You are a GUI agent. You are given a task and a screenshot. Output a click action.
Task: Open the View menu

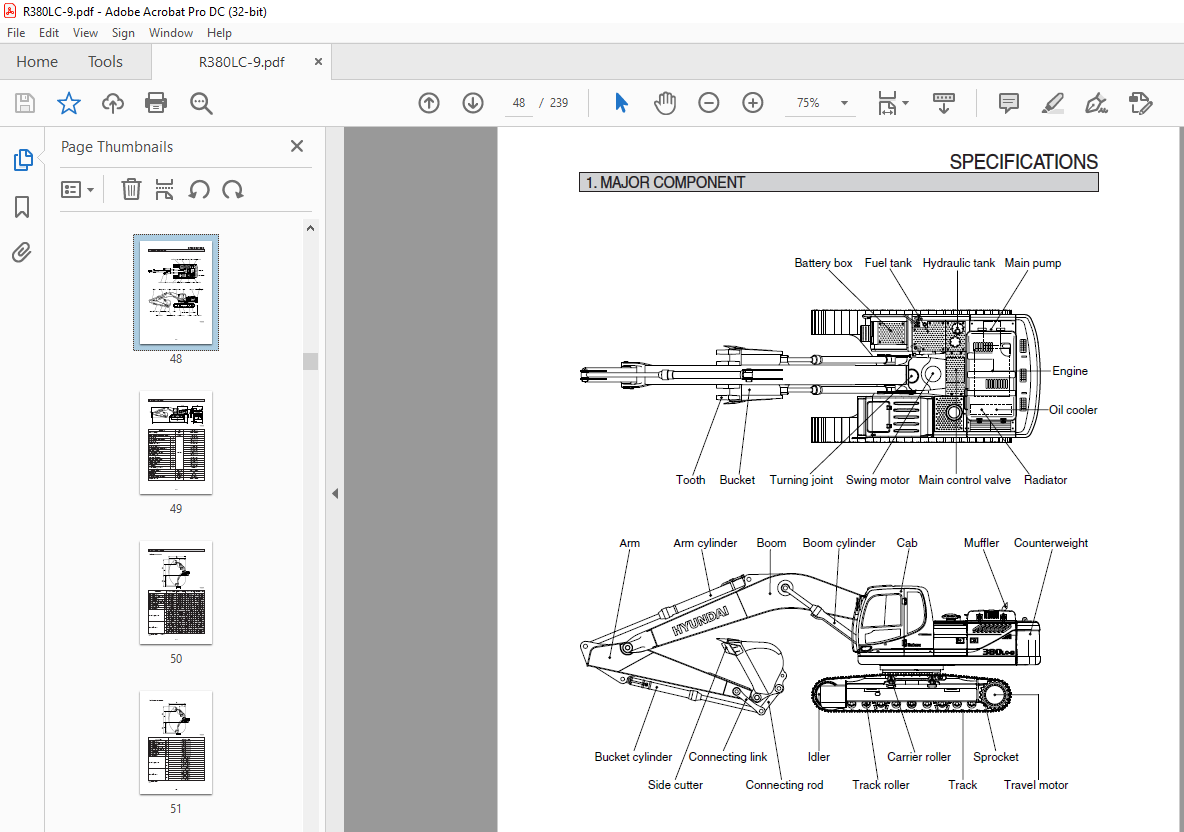85,32
